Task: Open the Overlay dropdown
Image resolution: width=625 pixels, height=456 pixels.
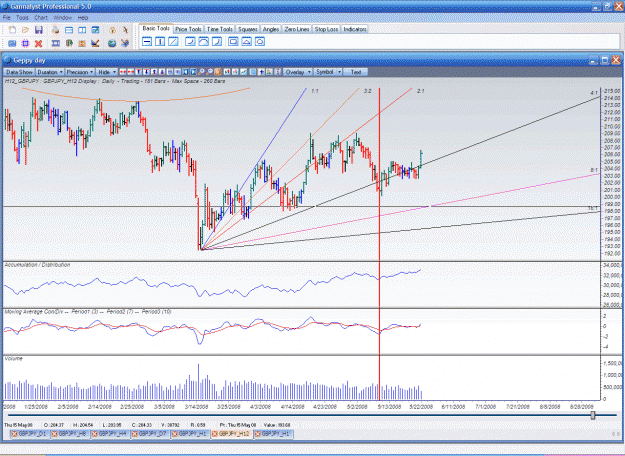Action: [298, 72]
